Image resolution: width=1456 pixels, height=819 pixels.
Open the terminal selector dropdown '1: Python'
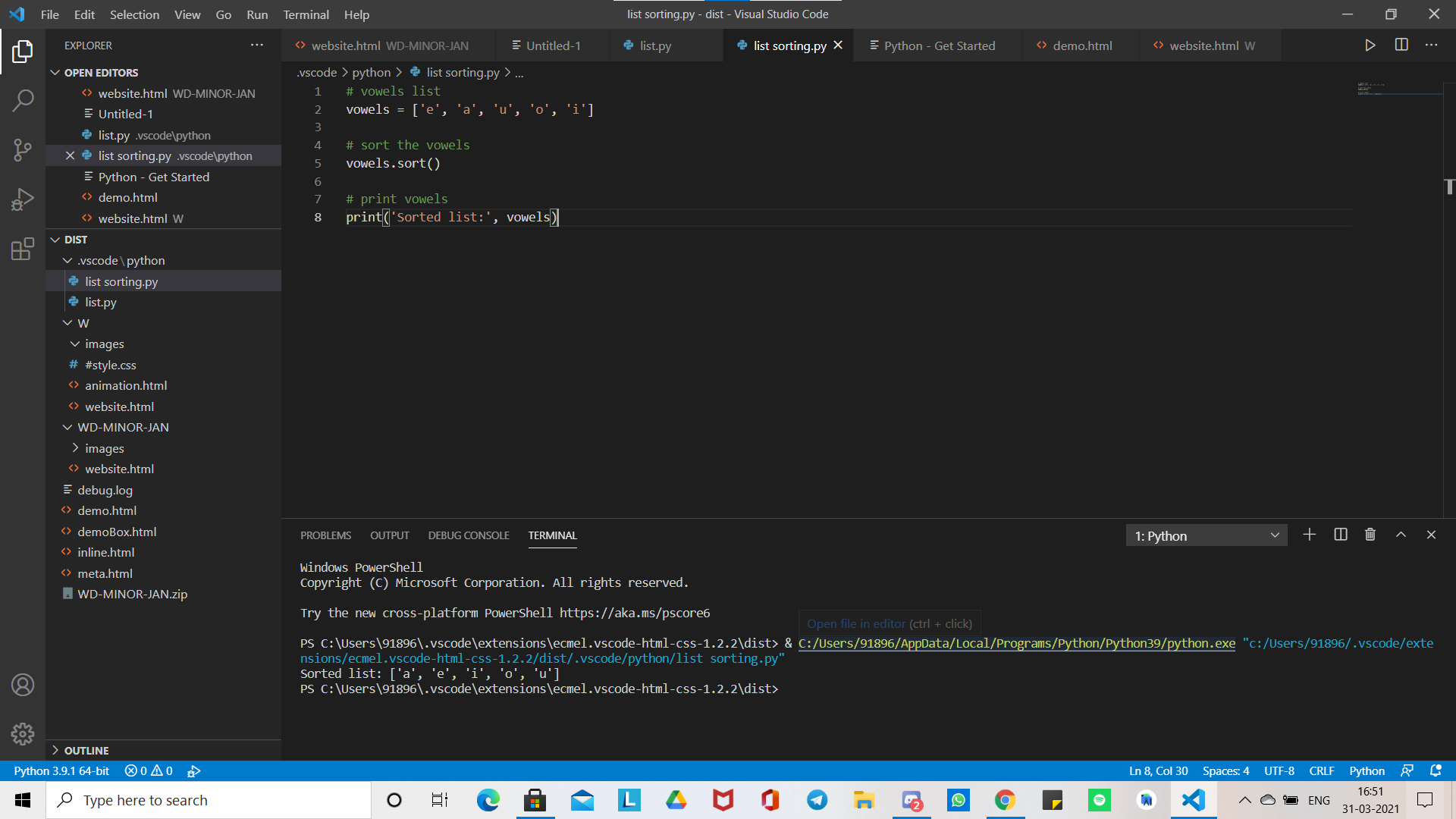click(x=1206, y=536)
